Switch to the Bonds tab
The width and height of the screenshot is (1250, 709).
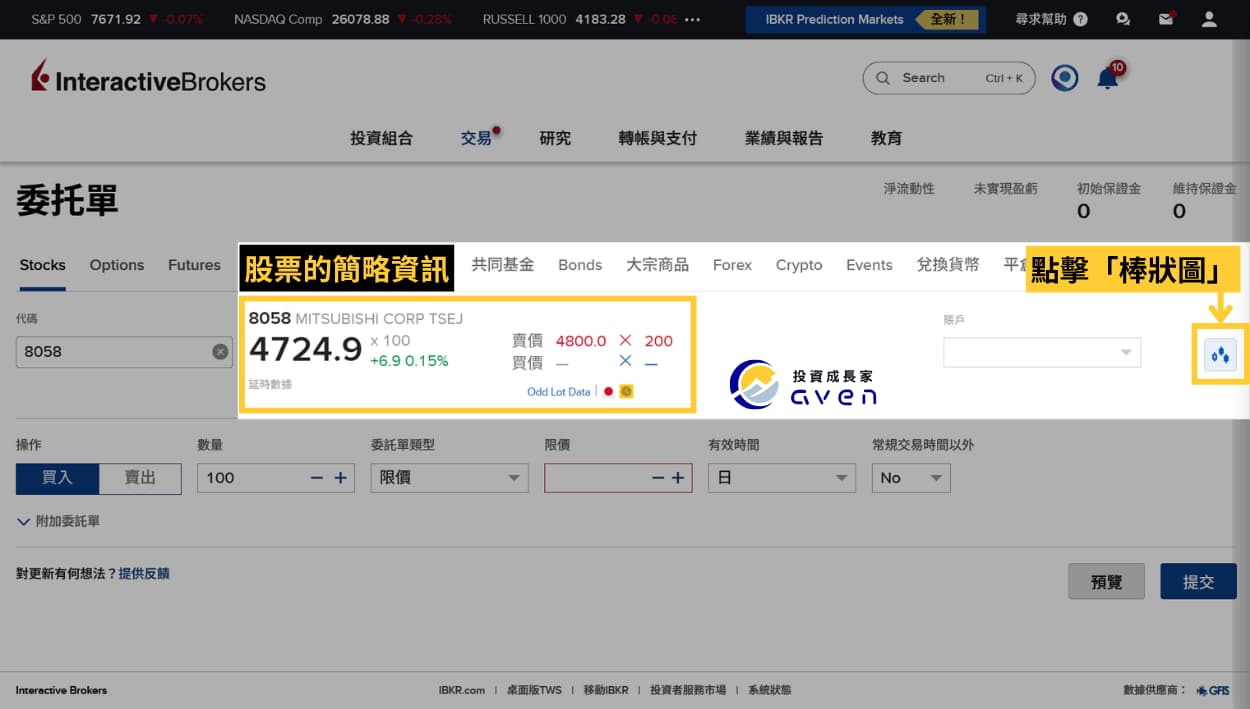click(580, 265)
